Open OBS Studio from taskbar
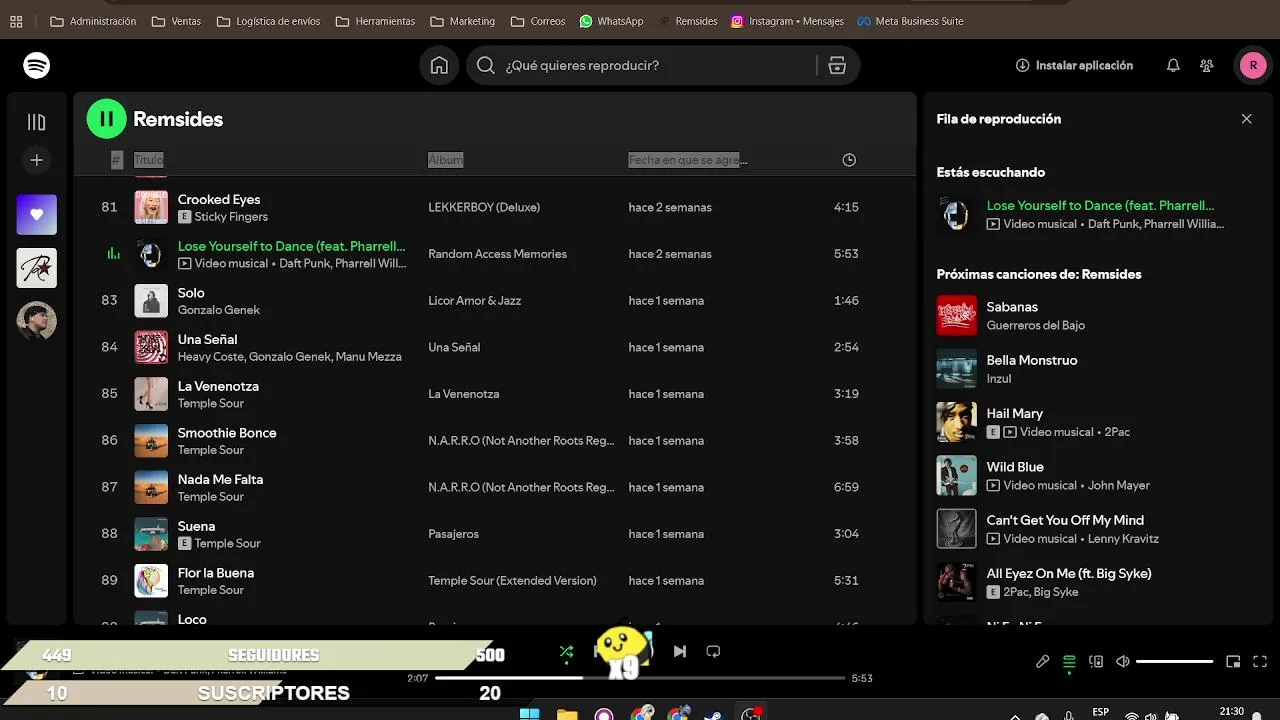 pos(751,713)
